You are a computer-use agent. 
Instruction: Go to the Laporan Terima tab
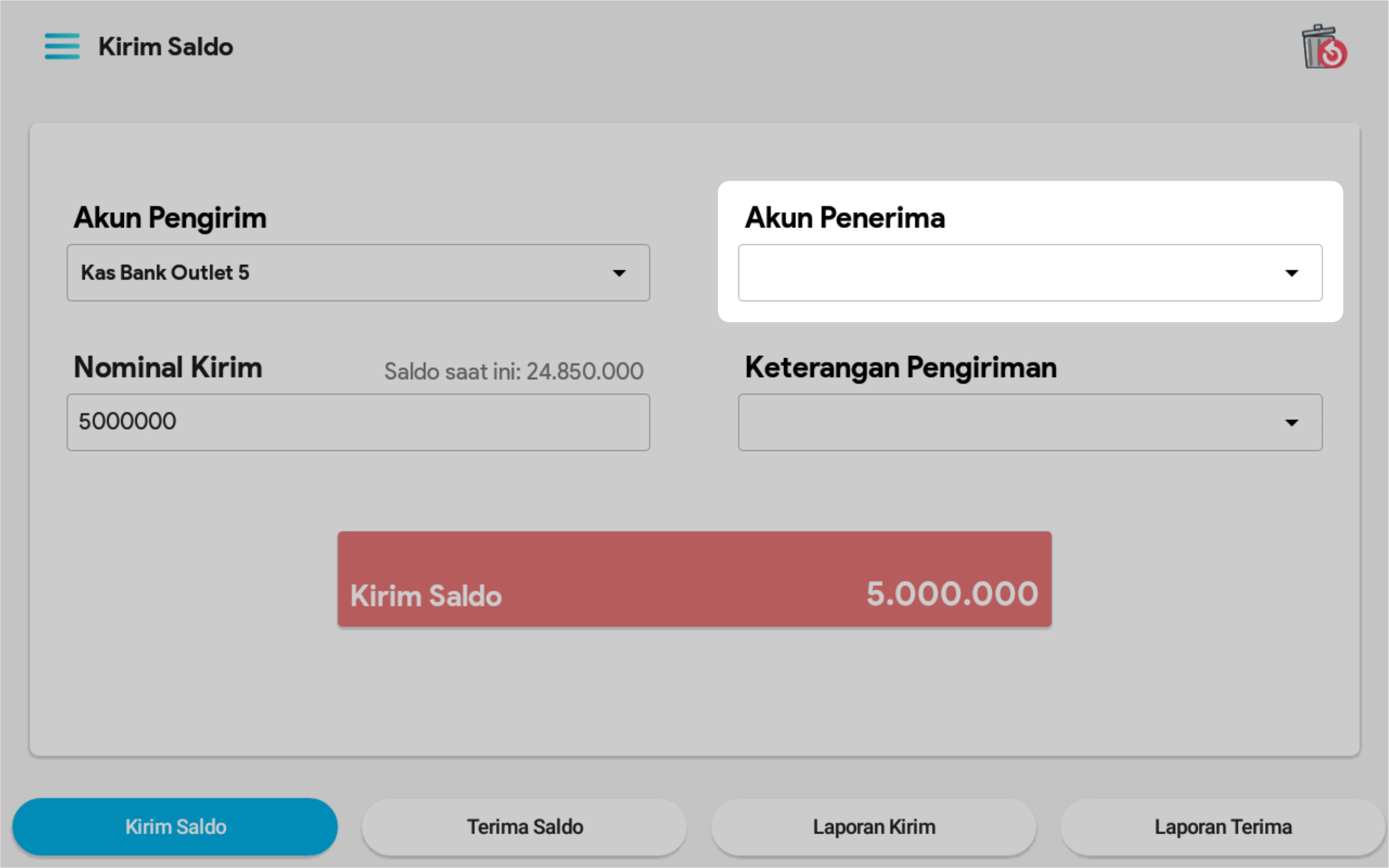[1222, 827]
